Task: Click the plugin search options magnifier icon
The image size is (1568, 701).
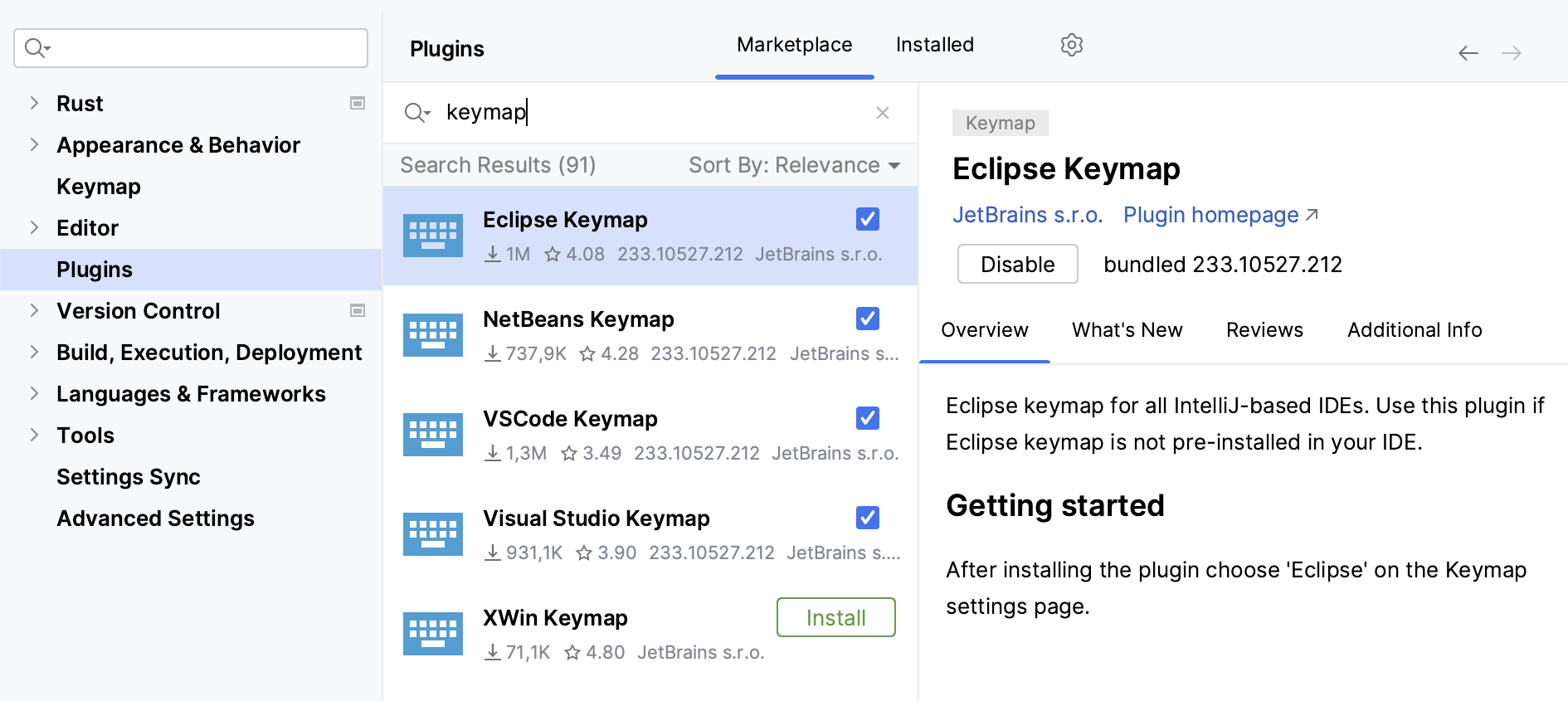Action: pyautogui.click(x=416, y=113)
